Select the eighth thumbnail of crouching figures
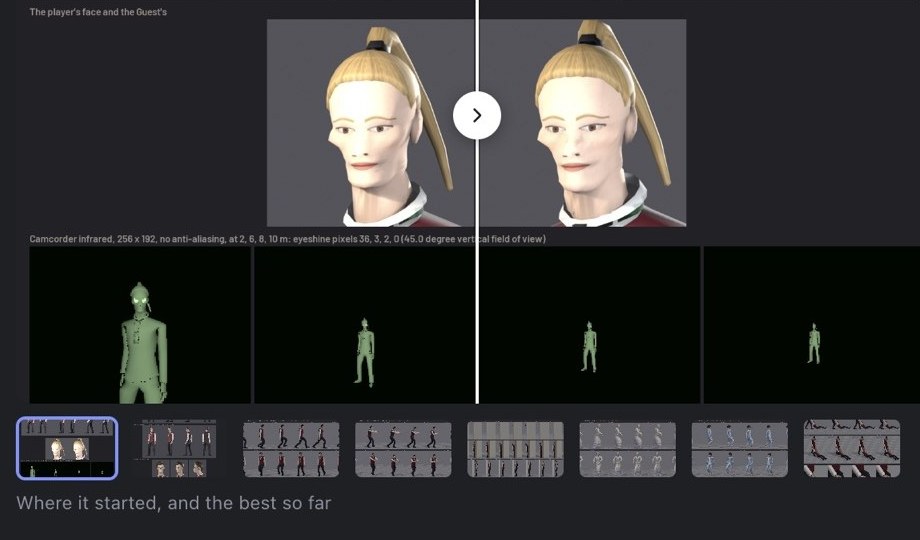The width and height of the screenshot is (920, 540). point(851,448)
